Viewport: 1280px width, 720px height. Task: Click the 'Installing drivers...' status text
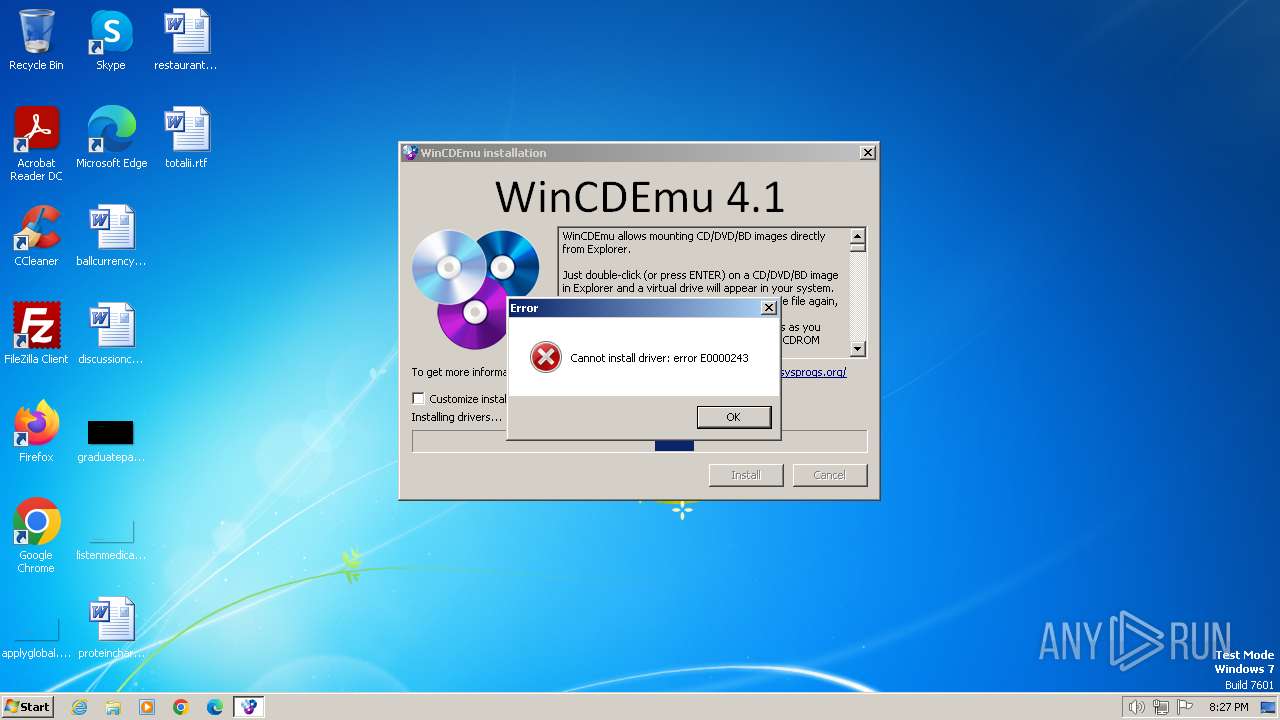tap(457, 417)
